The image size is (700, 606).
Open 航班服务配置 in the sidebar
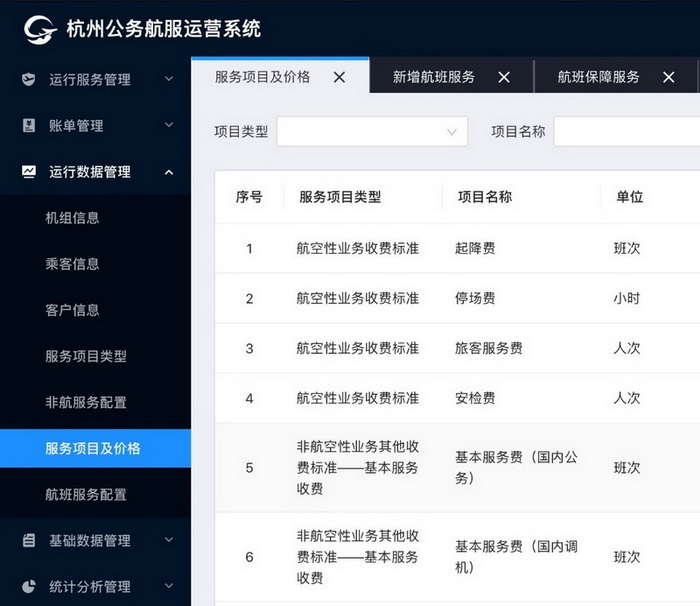86,494
